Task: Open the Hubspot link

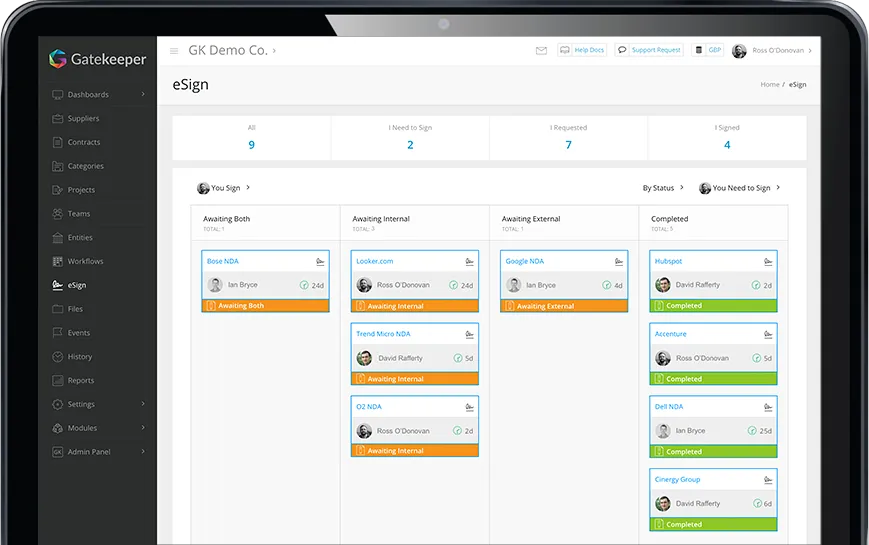Action: click(x=668, y=261)
